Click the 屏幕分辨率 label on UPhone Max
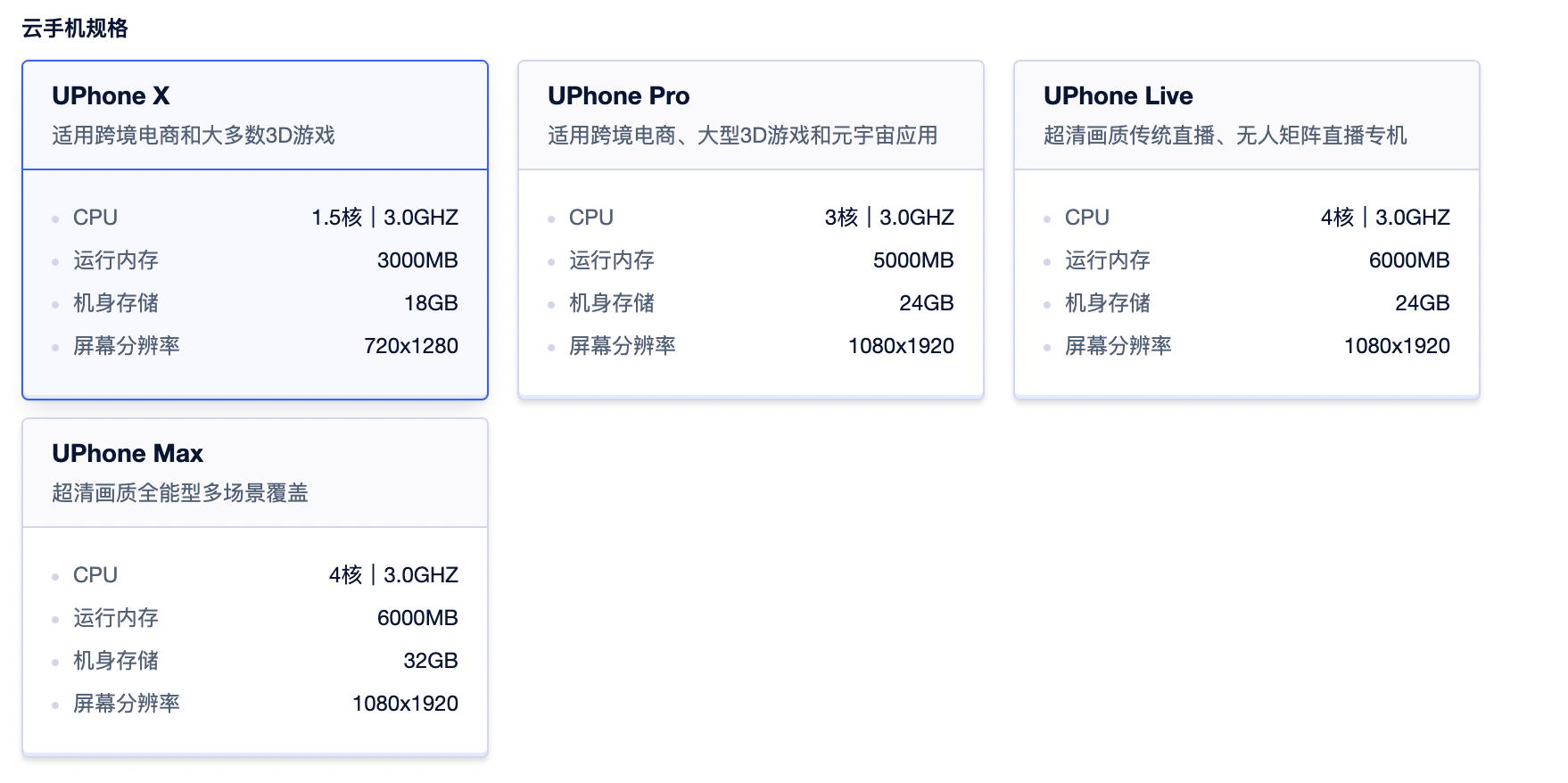This screenshot has width=1568, height=783. (x=125, y=703)
